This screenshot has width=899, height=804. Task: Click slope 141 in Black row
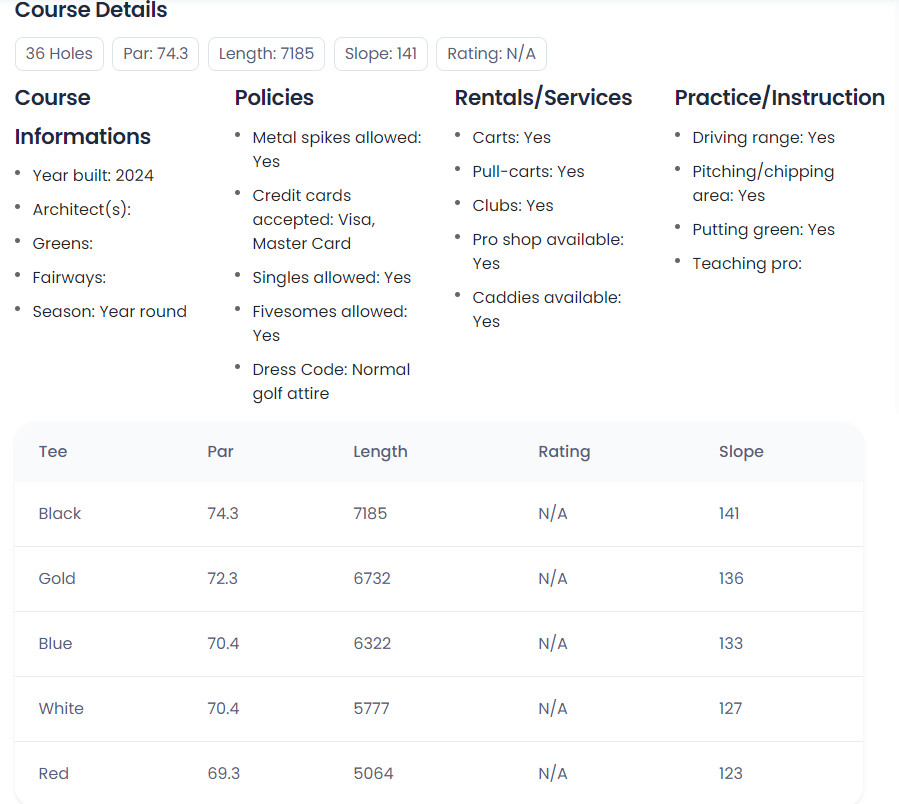[729, 513]
